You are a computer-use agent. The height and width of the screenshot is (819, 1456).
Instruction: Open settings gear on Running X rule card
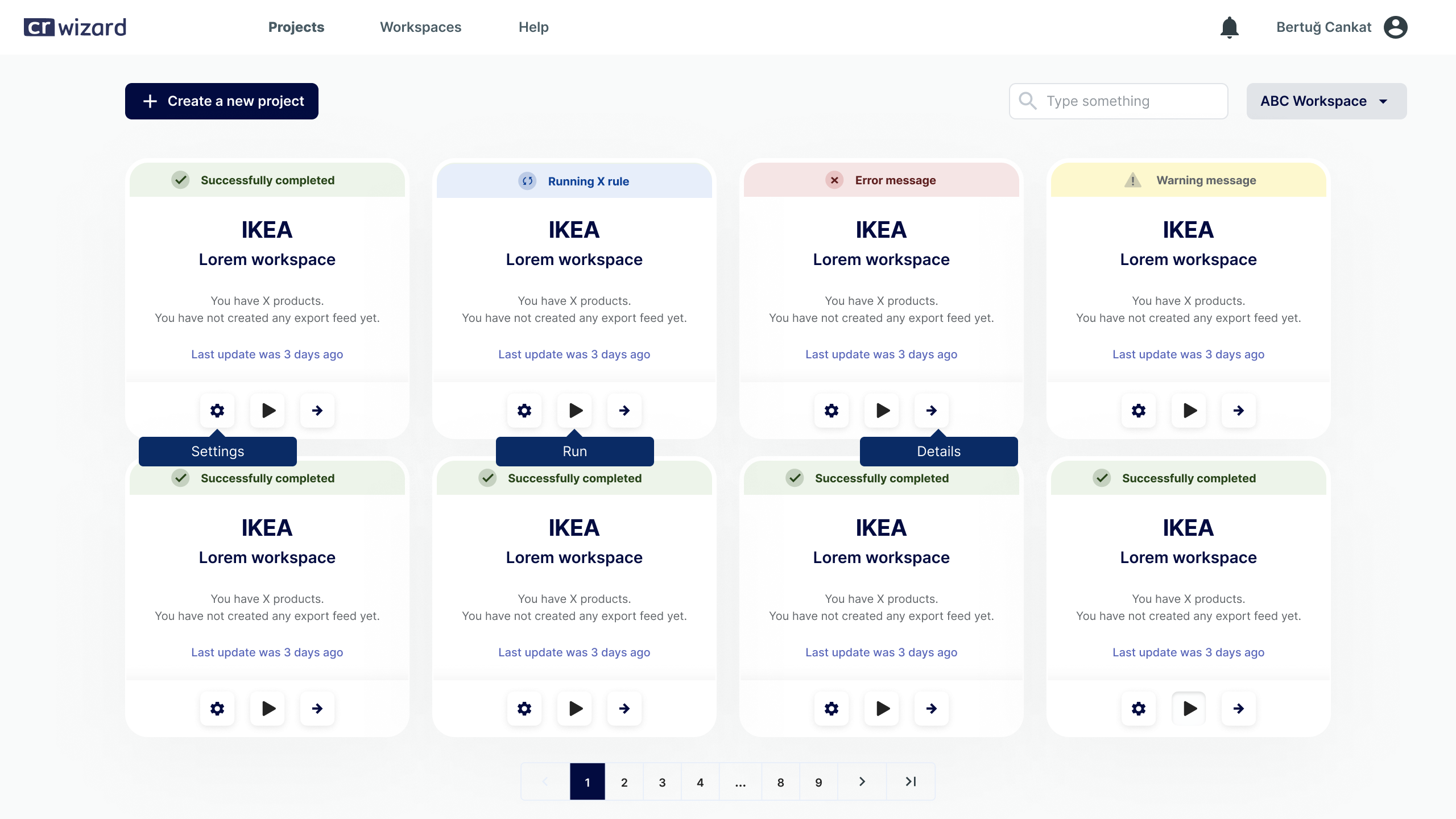tap(524, 410)
